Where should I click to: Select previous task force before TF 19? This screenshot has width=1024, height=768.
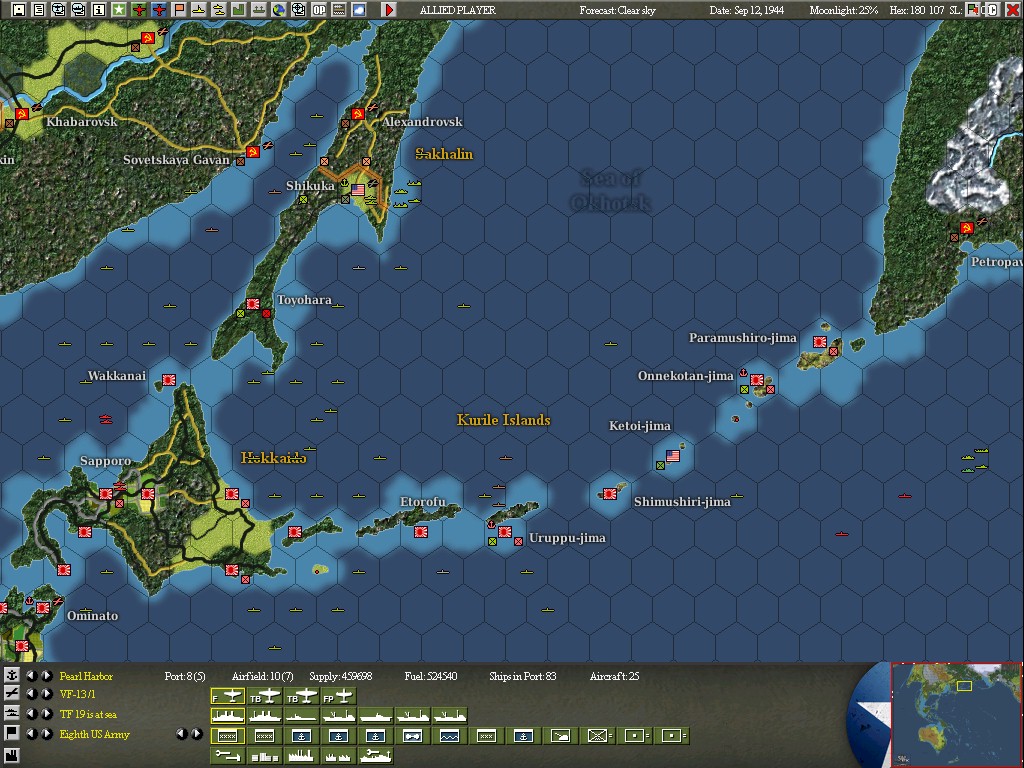(x=31, y=714)
